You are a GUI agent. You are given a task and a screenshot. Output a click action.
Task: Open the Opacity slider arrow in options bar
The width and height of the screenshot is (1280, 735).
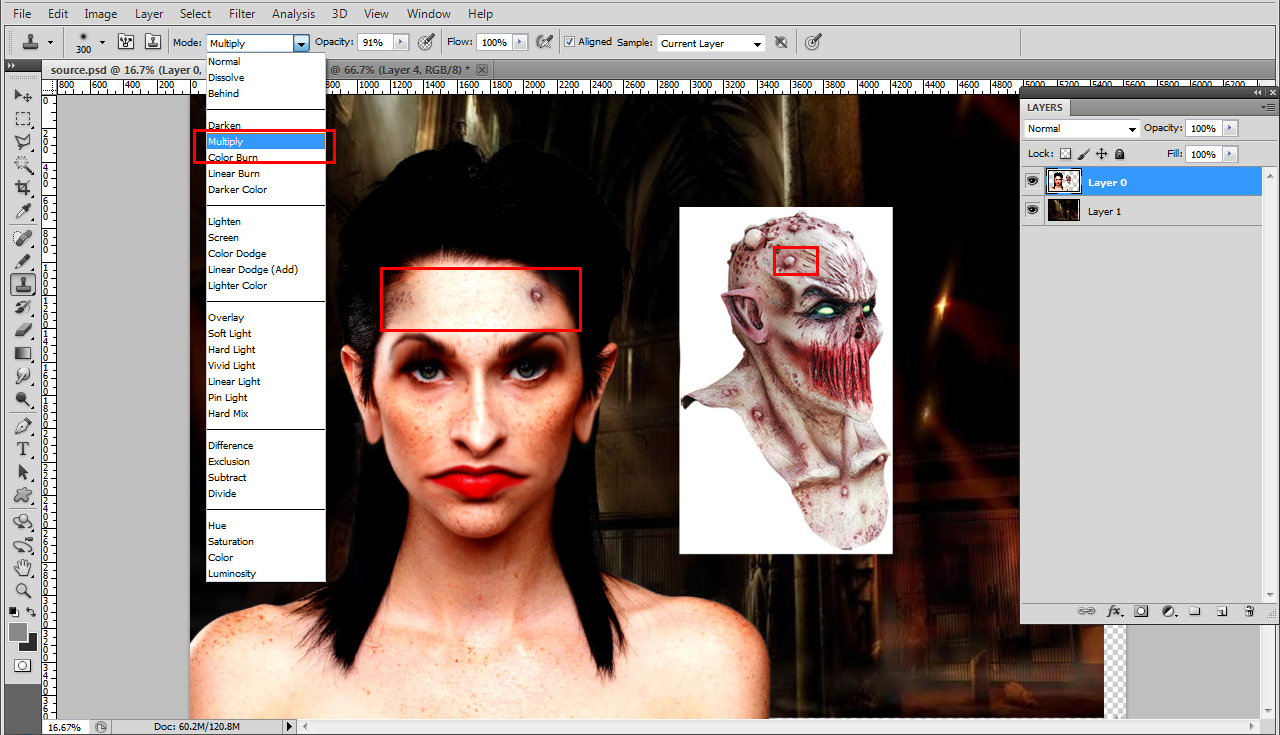click(401, 42)
